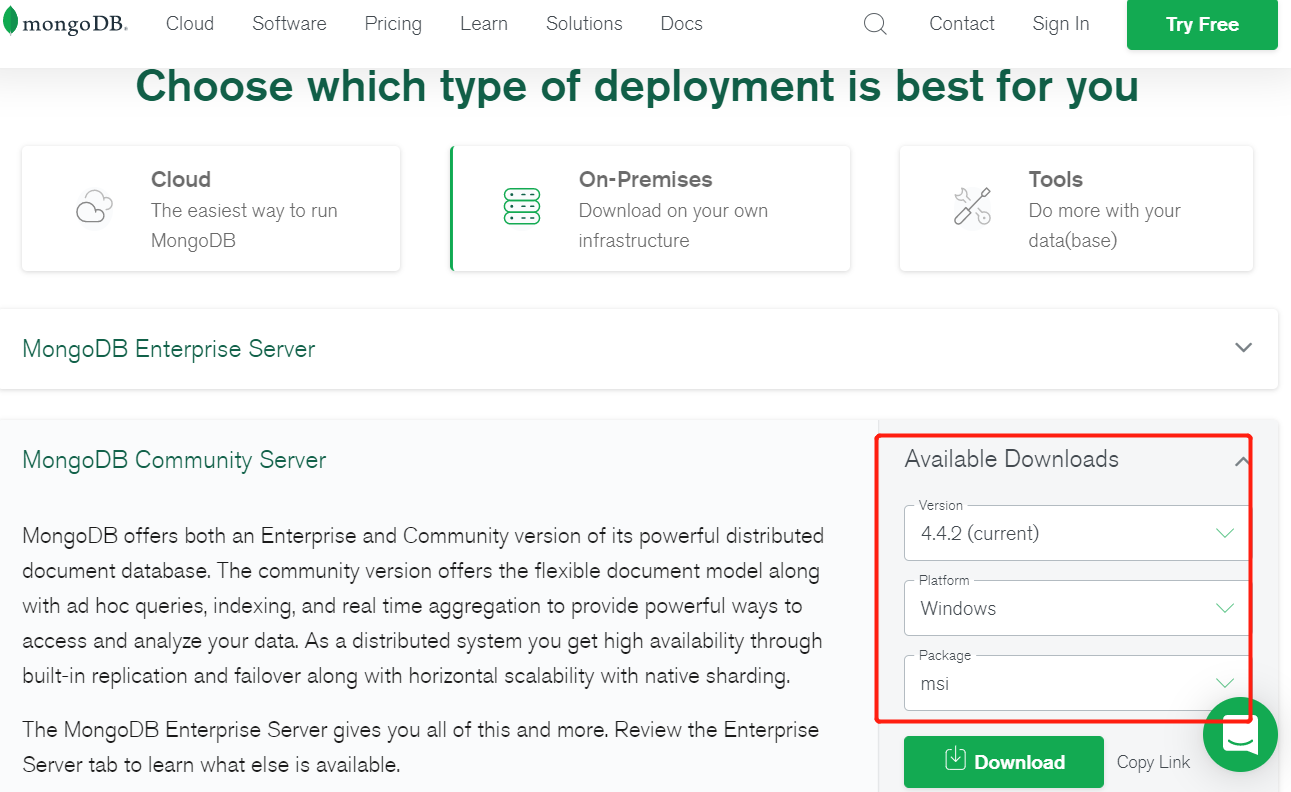
Task: Open the Software menu
Action: 289,24
